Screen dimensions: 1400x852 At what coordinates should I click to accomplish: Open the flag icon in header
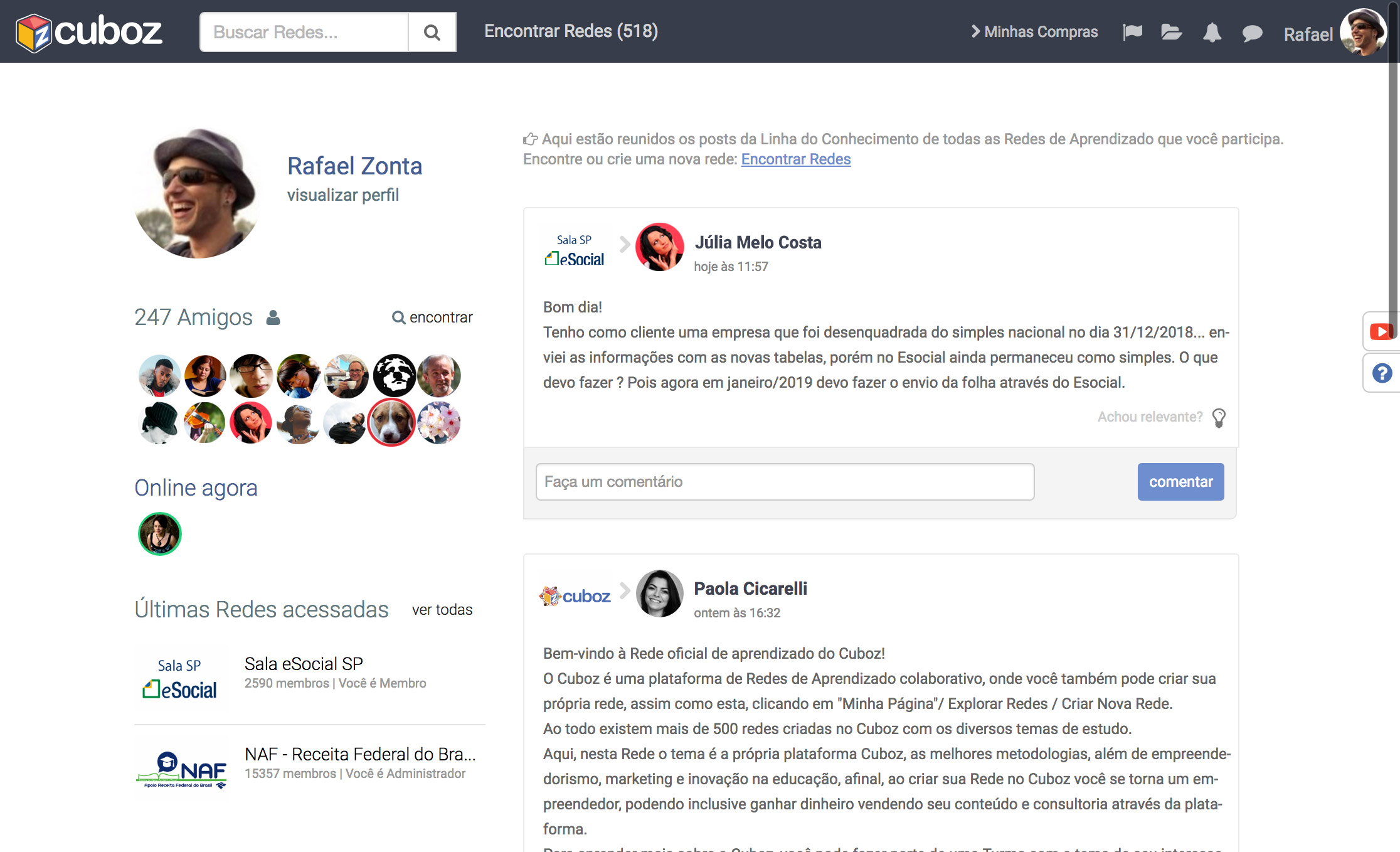pos(1132,32)
